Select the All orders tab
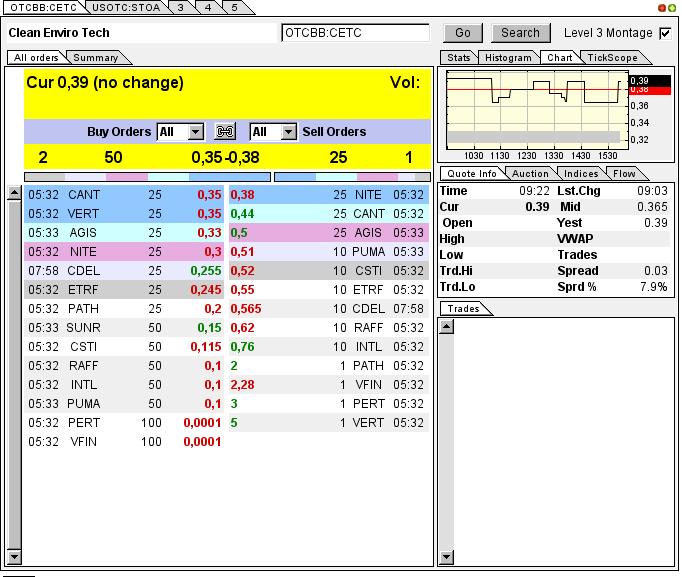682x577 pixels. [x=36, y=57]
